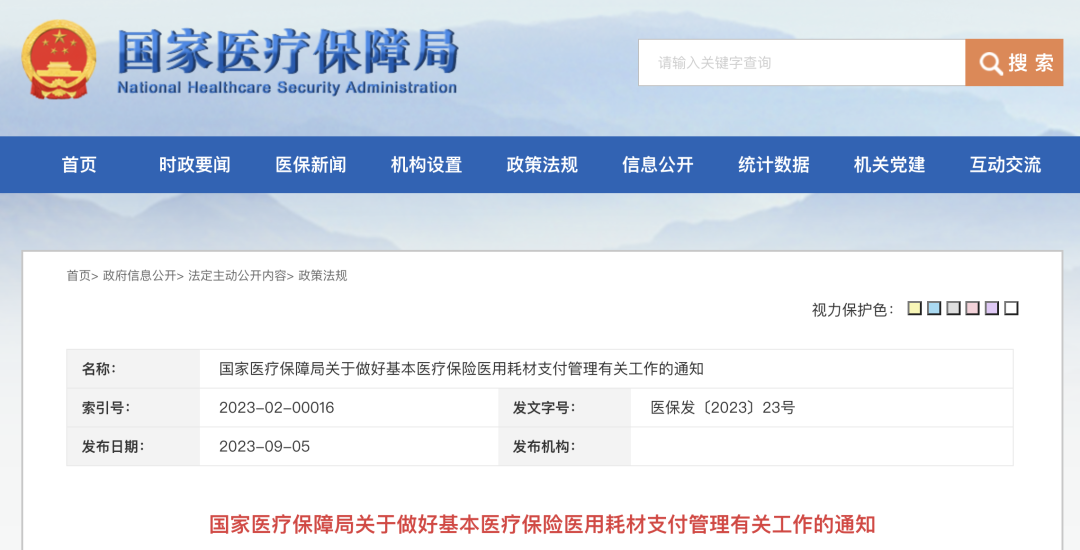This screenshot has height=550, width=1080.
Task: Open the 首页 navigation menu item
Action: 79,165
